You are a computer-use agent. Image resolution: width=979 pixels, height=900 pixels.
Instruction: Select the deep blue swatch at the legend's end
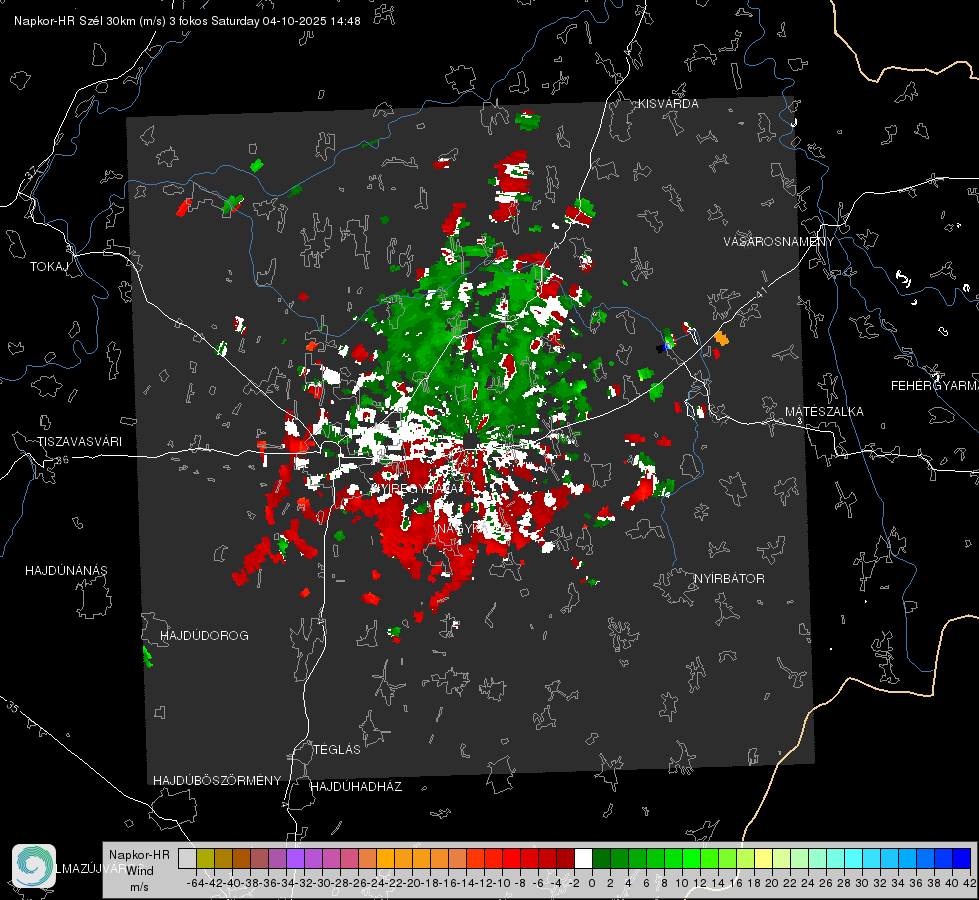click(962, 858)
